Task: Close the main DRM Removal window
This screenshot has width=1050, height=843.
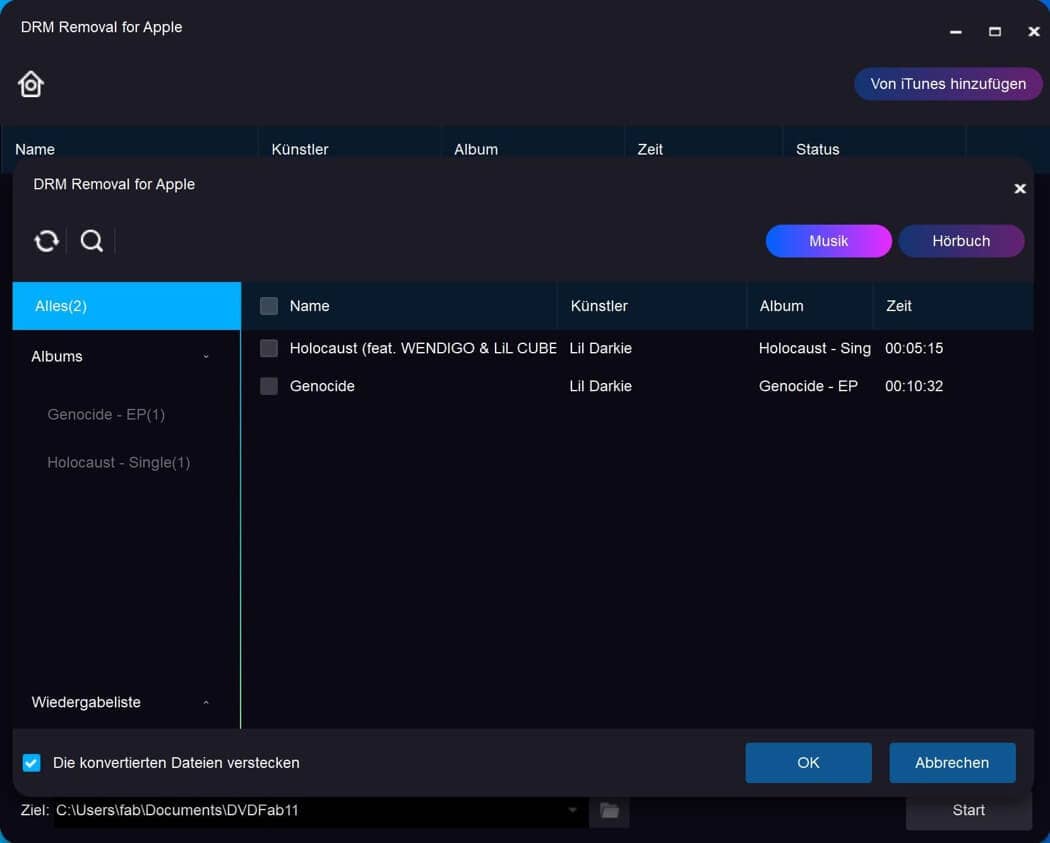Action: point(1034,31)
